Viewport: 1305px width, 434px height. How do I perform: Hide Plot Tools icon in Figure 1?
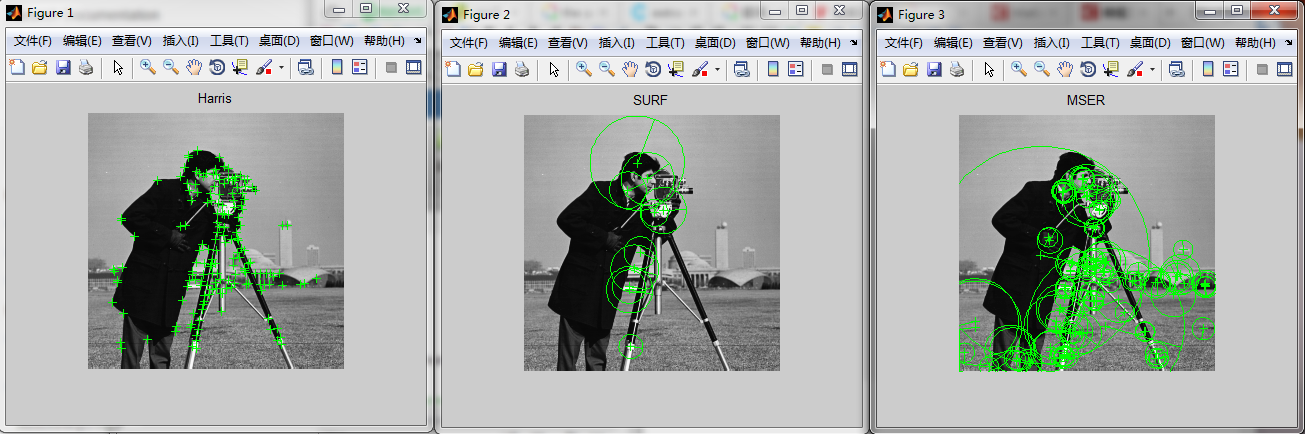[x=391, y=68]
